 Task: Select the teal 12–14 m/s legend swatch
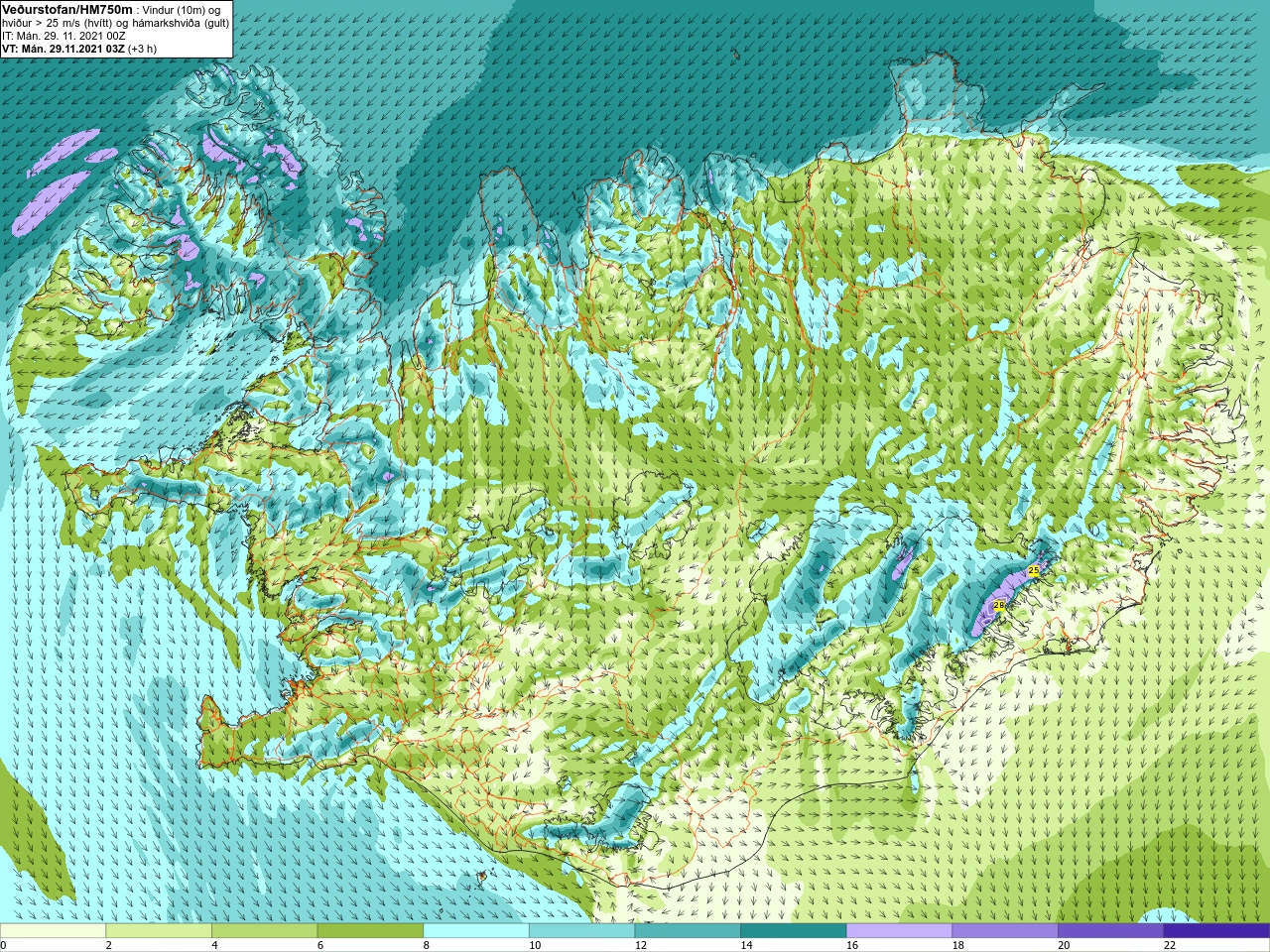click(x=688, y=930)
